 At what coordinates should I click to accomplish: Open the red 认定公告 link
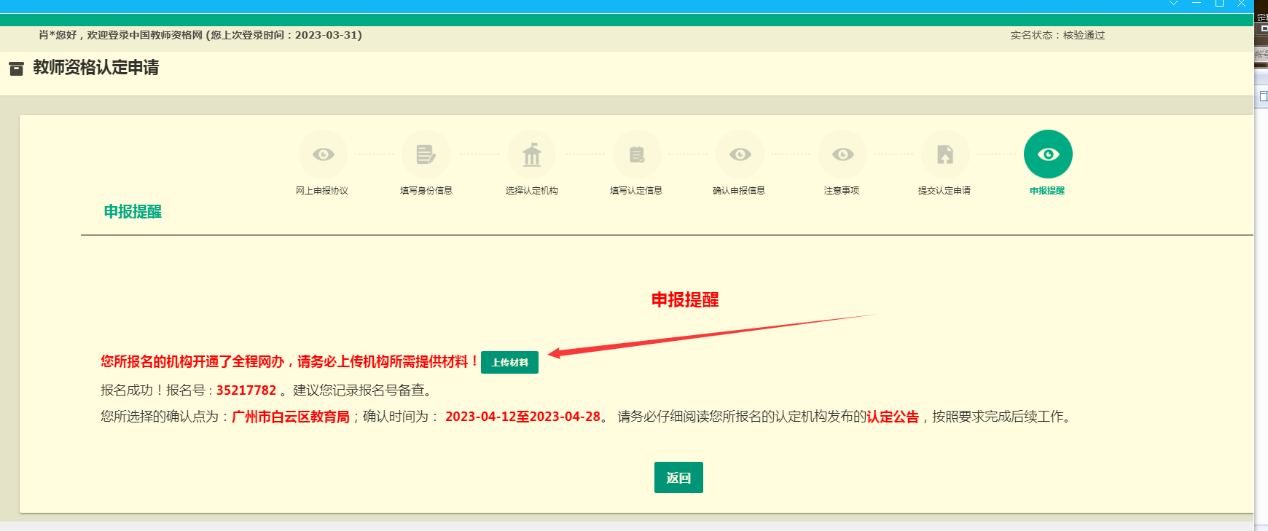coord(892,417)
